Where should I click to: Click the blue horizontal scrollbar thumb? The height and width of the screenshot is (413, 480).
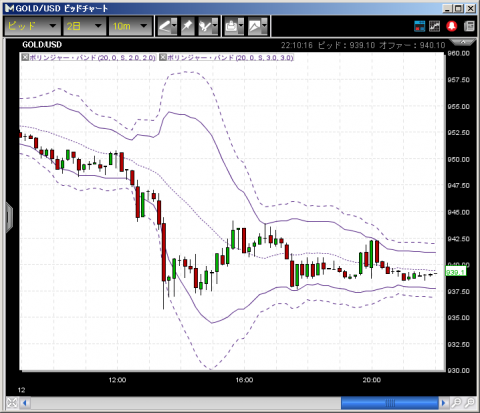point(390,403)
